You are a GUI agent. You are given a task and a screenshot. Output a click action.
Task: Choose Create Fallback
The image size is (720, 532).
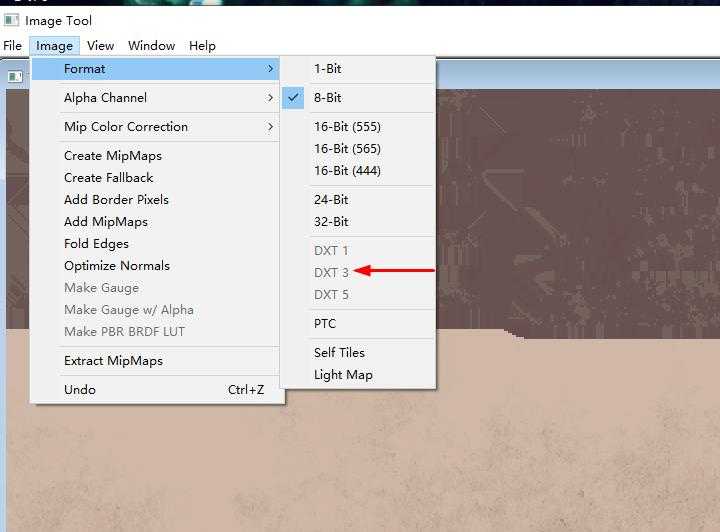(155, 178)
